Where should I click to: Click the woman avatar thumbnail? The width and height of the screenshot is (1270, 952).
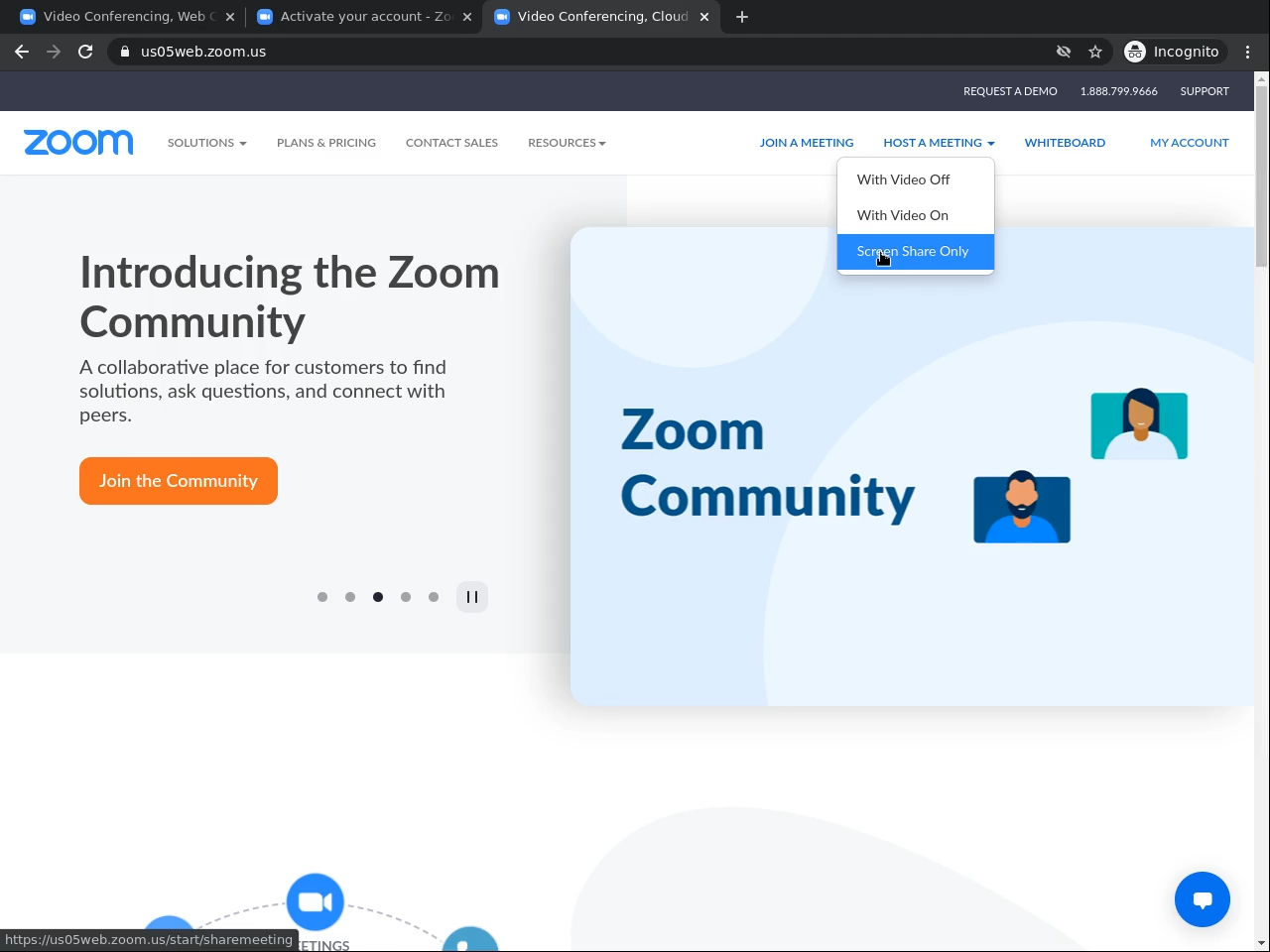click(1139, 424)
